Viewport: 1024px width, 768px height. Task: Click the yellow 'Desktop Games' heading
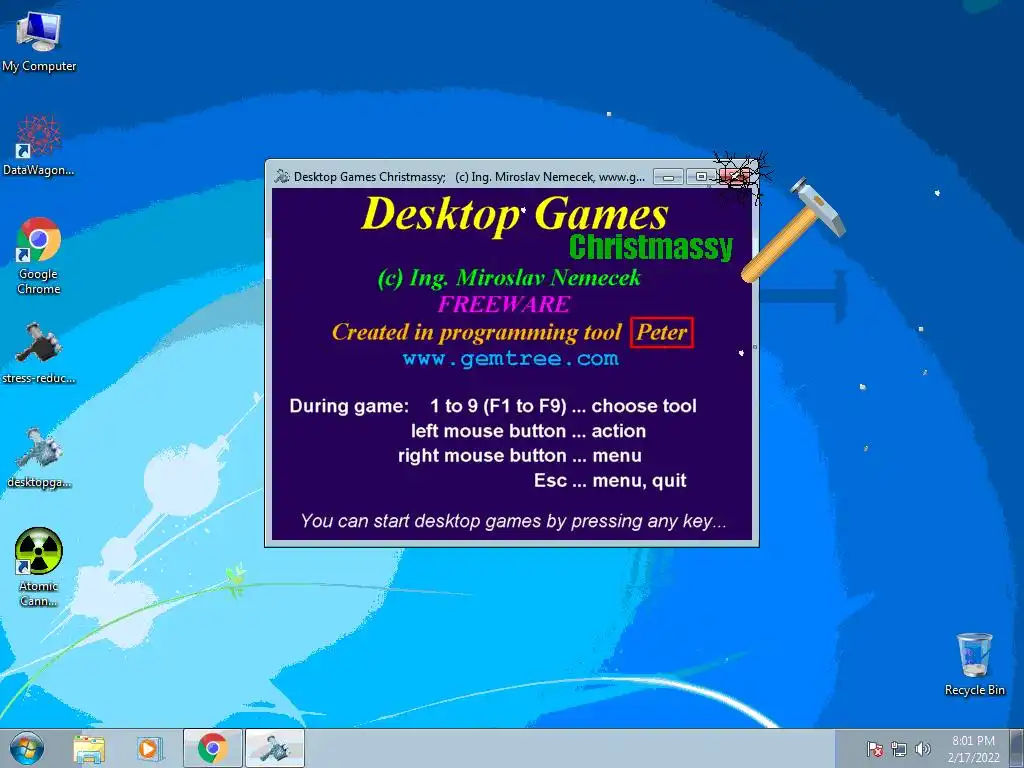(515, 214)
